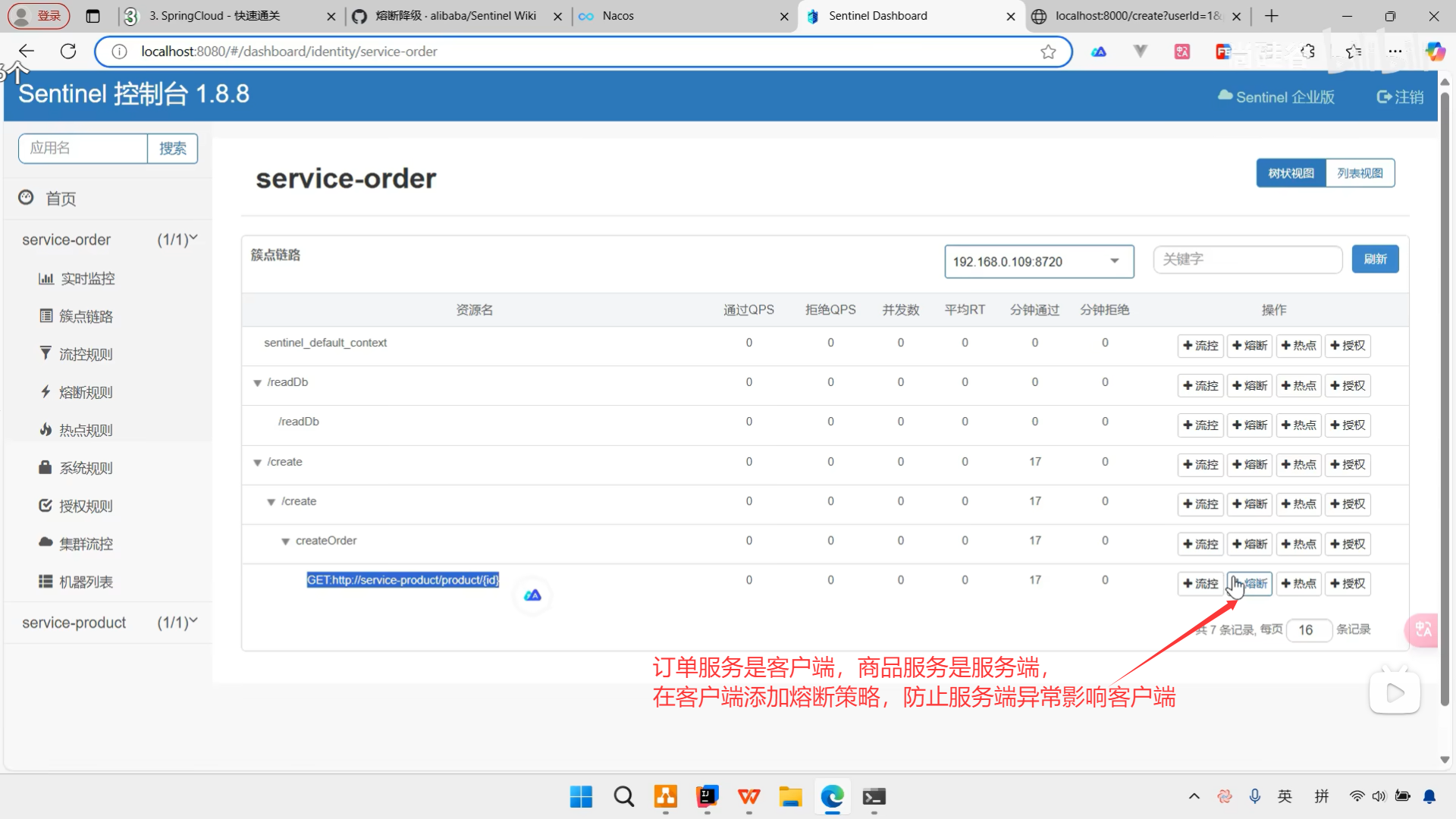Image resolution: width=1456 pixels, height=819 pixels.
Task: Click the browser favorites star icon
Action: click(1048, 52)
